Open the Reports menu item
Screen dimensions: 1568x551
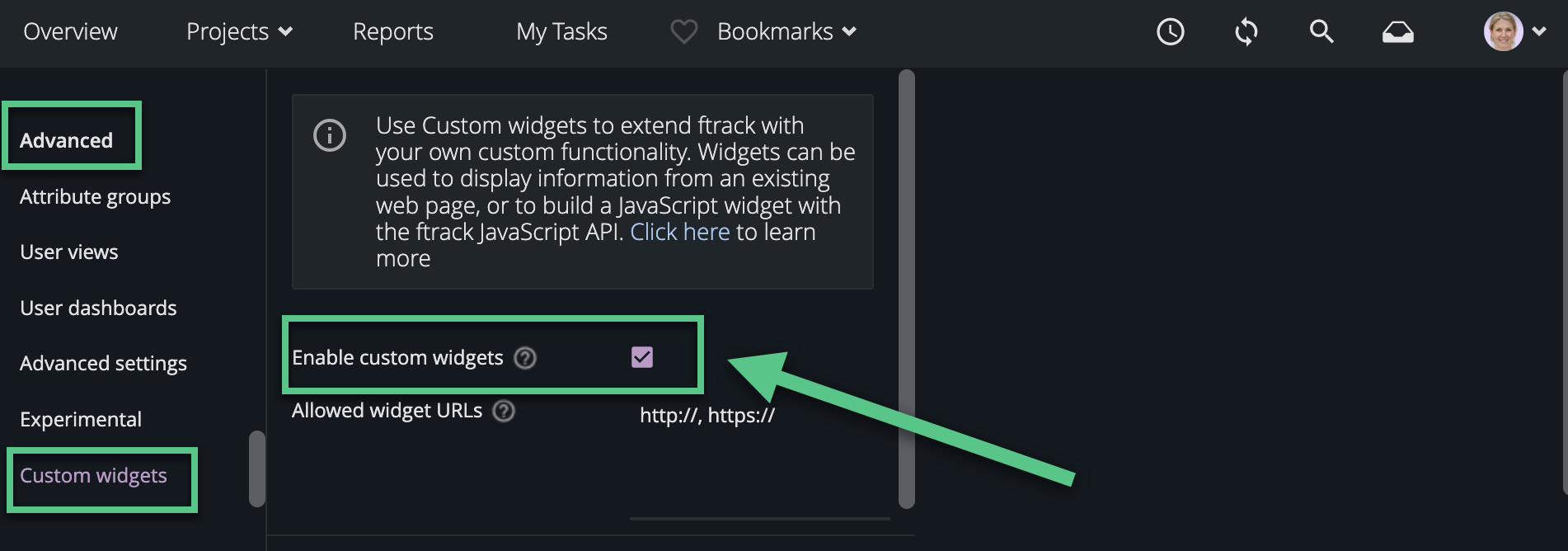393,31
